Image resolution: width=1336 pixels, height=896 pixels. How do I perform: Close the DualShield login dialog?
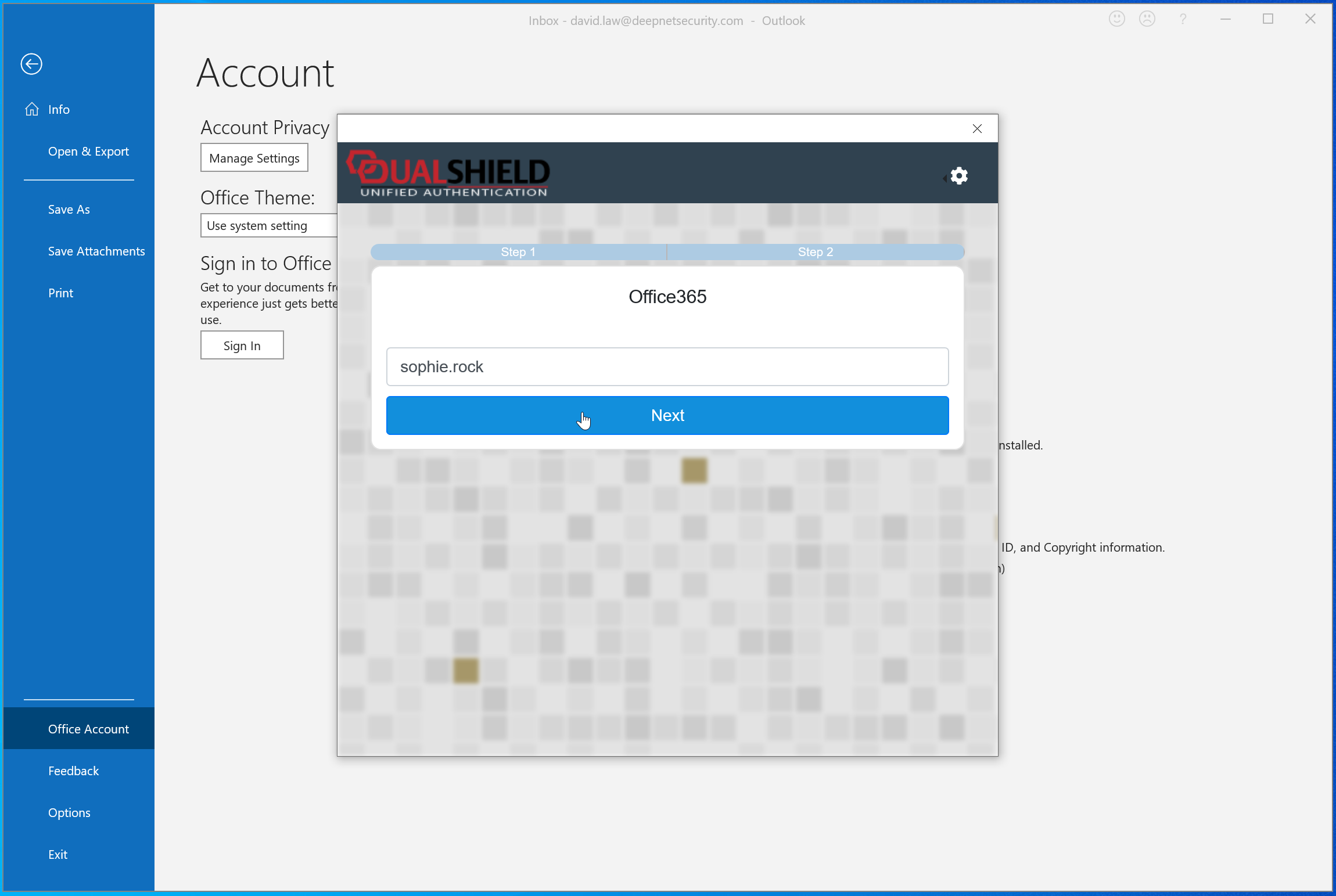coord(977,128)
